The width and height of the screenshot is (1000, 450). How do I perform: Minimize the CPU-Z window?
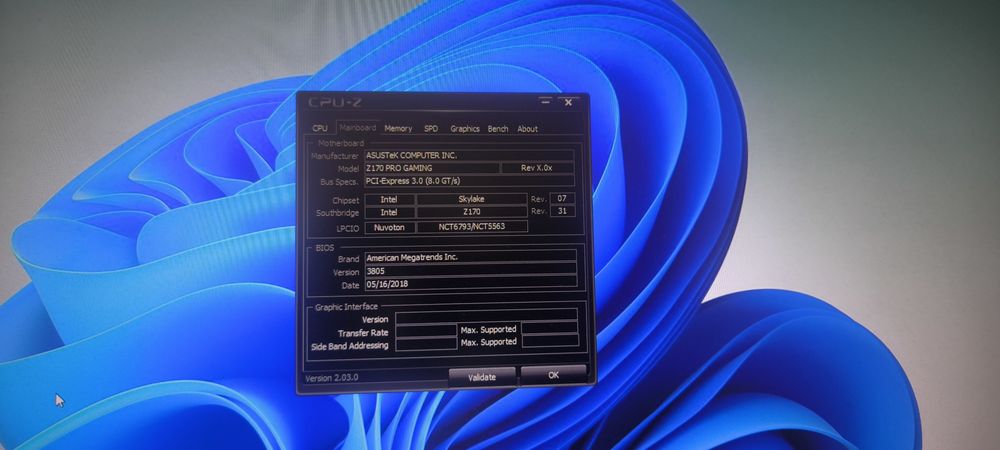545,101
